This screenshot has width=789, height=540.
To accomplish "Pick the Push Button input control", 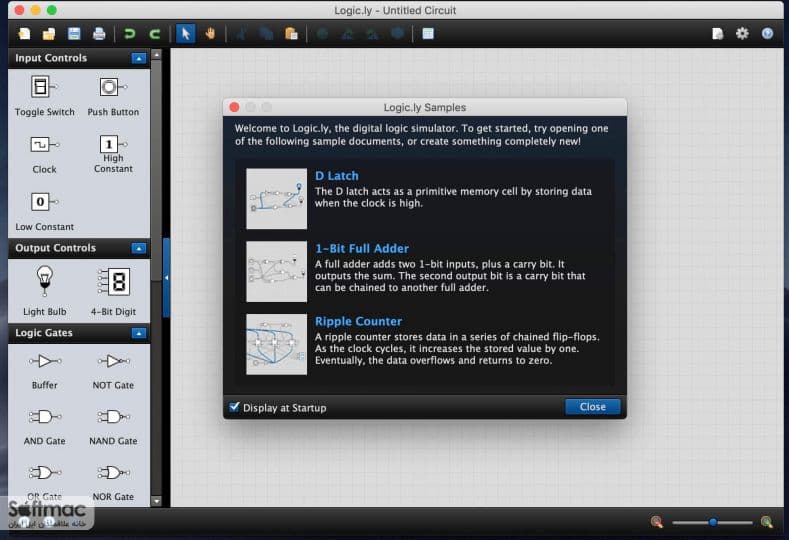I will pyautogui.click(x=113, y=96).
